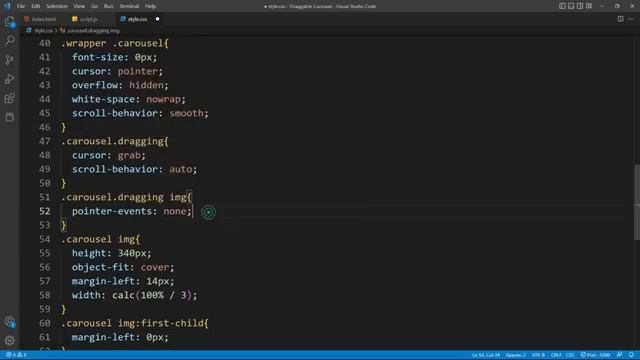Open the Extensions view

click(x=10, y=98)
